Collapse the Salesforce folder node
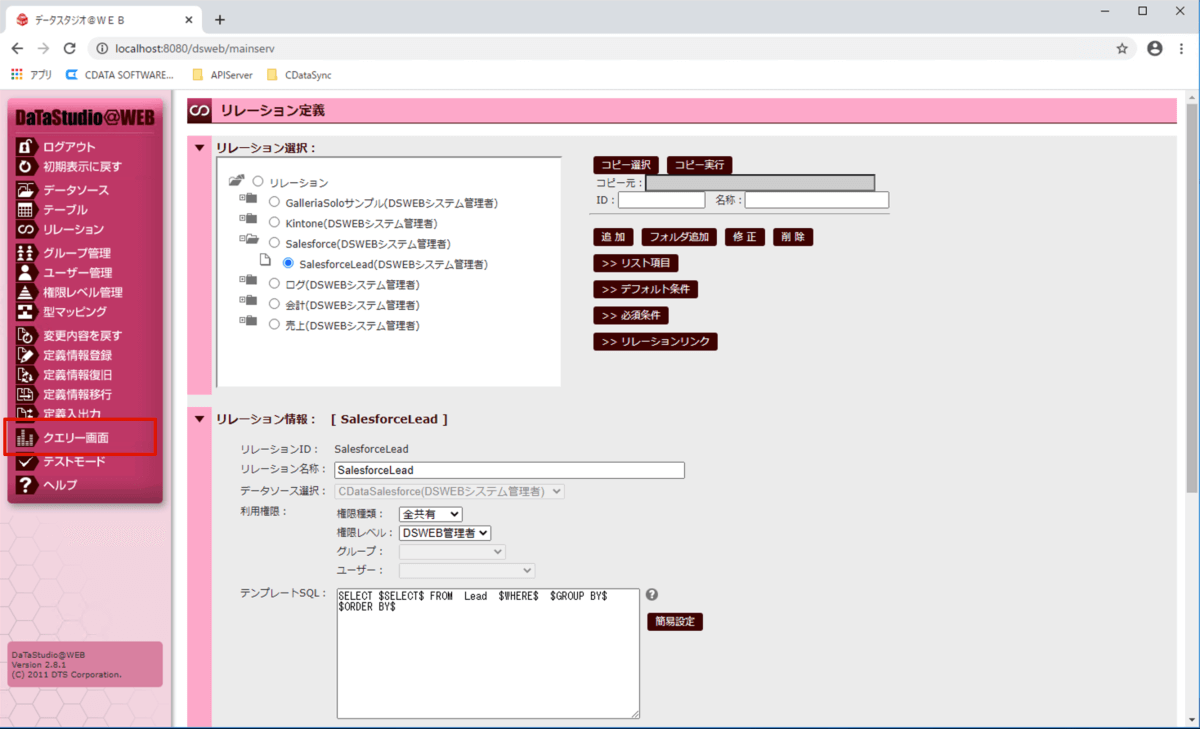Screen dimensions: 1200x729 [x=242, y=240]
